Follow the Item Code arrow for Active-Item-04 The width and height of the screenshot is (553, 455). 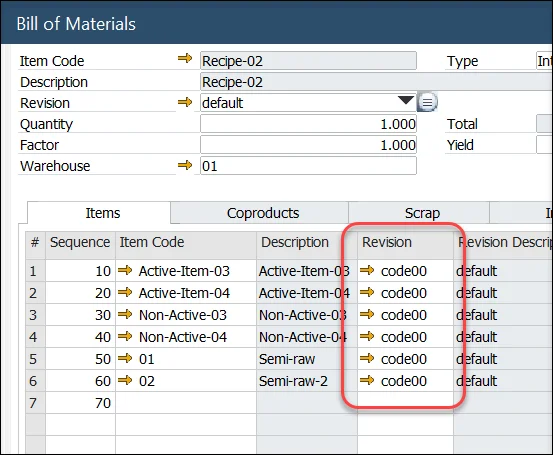pos(125,292)
